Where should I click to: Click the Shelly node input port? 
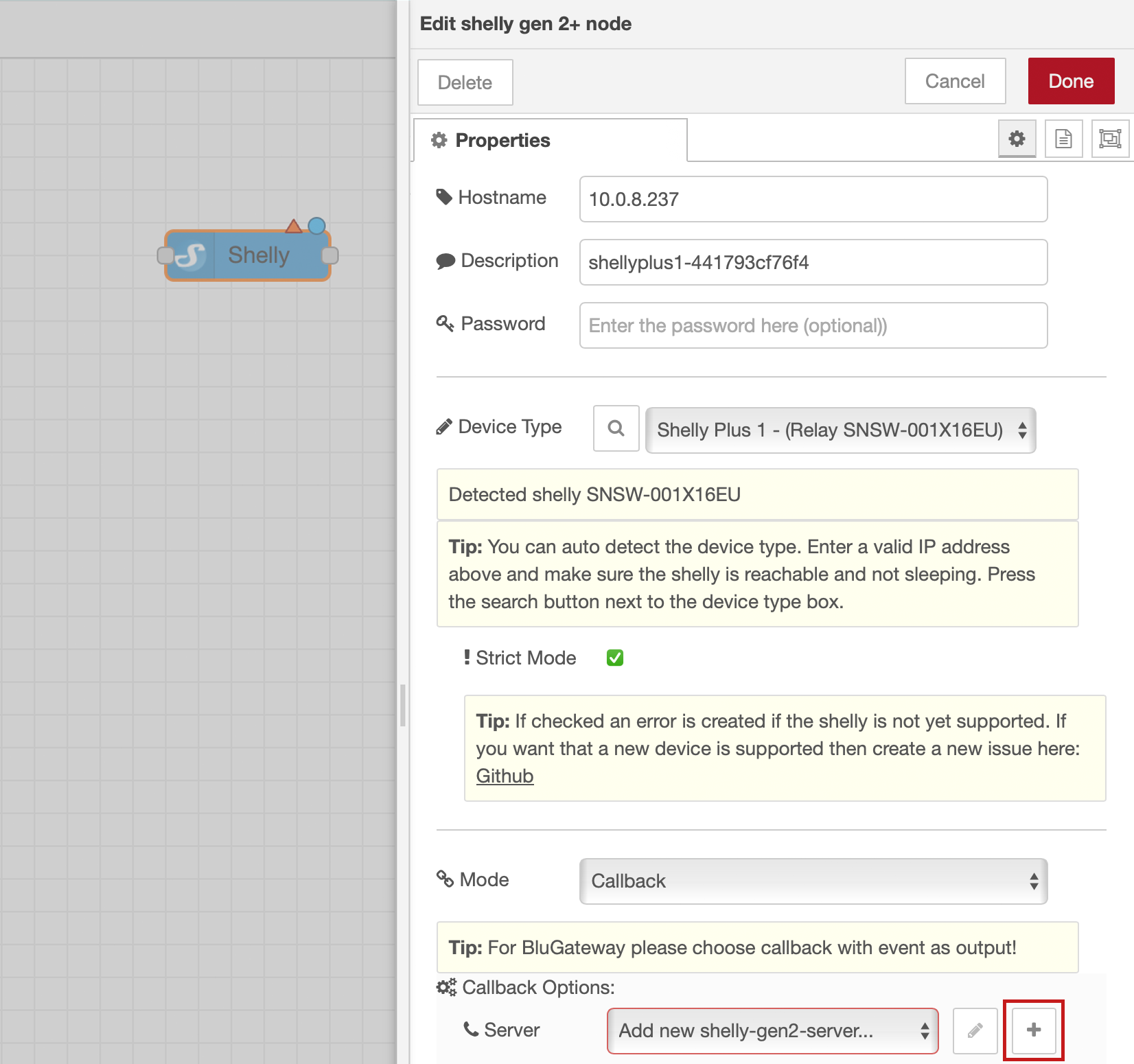point(165,255)
